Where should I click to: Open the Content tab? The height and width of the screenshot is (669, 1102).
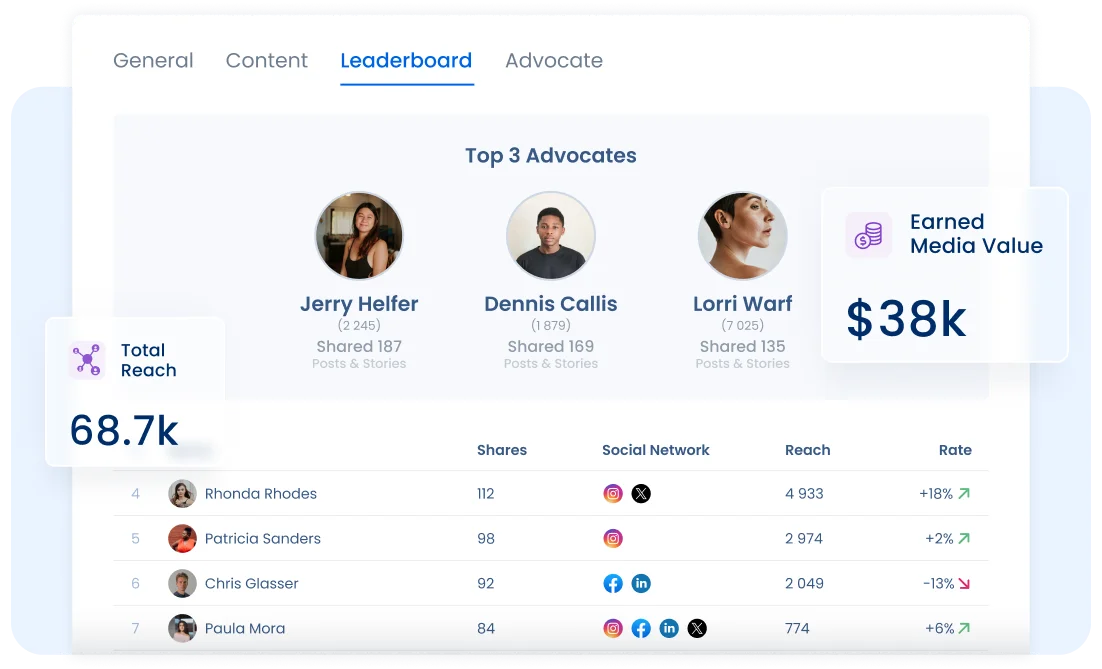266,60
